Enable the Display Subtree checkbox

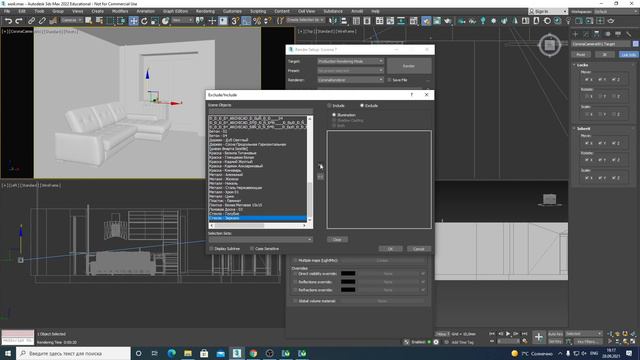point(211,249)
